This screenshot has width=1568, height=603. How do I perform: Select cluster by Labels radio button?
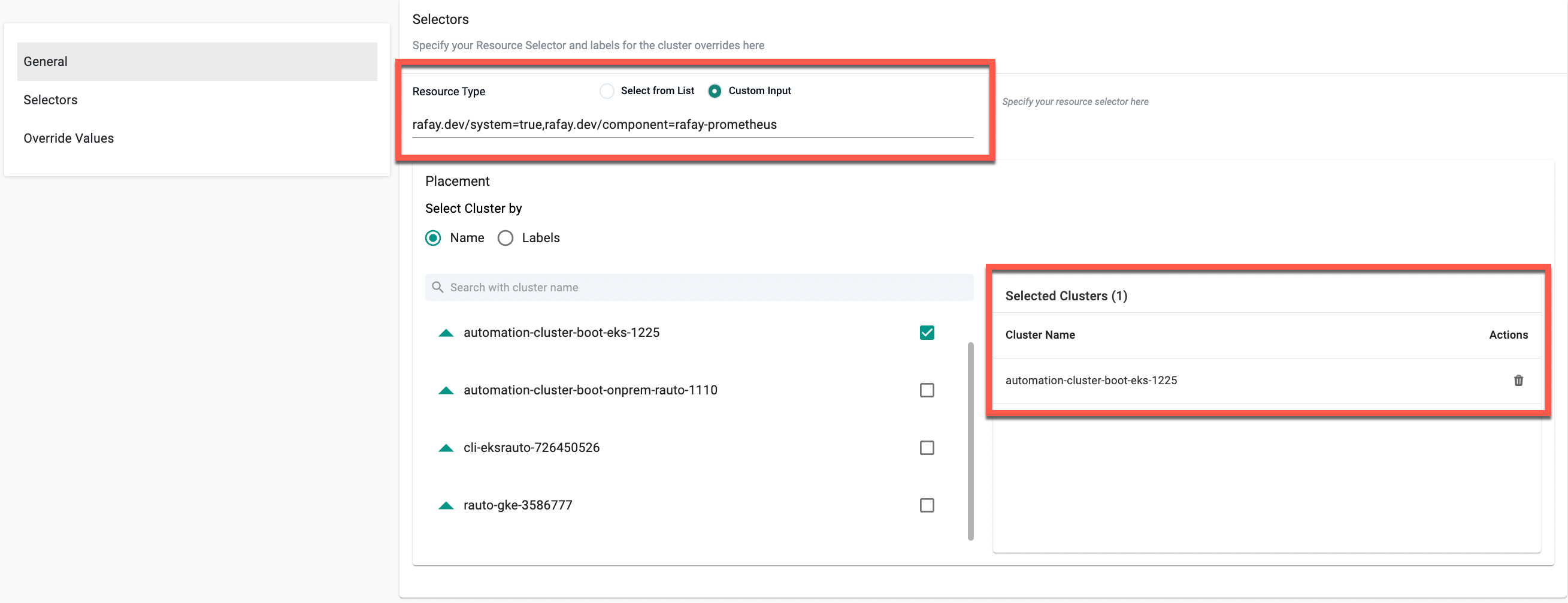click(505, 238)
